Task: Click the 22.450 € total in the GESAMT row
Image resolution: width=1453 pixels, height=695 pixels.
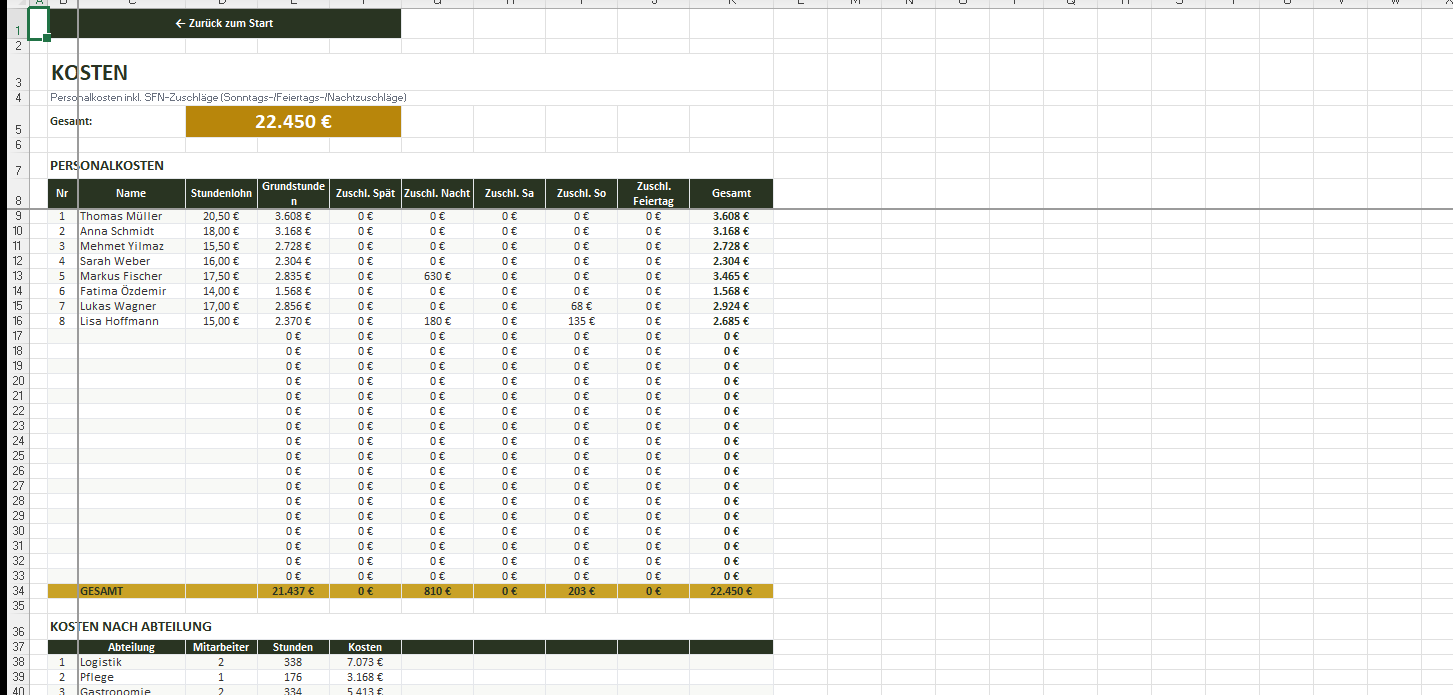Action: coord(731,591)
